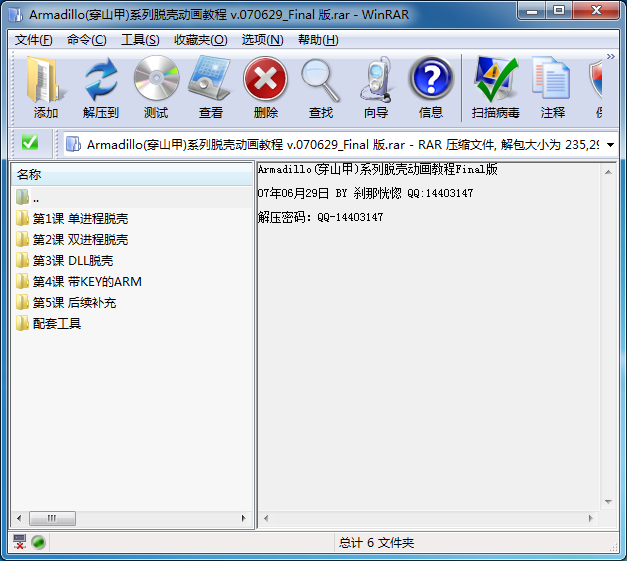Click comment text 解压密码: QQ-14403147
This screenshot has width=627, height=561.
pyautogui.click(x=320, y=217)
